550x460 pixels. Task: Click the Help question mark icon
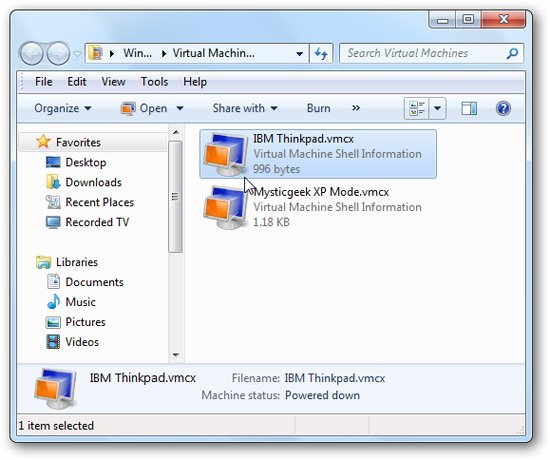[x=503, y=108]
